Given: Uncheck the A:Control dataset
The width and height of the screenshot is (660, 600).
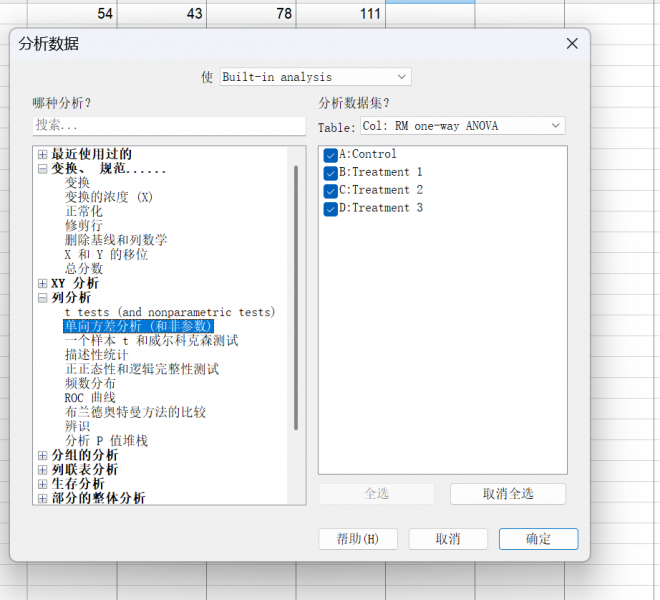Looking at the screenshot, I should [x=330, y=155].
